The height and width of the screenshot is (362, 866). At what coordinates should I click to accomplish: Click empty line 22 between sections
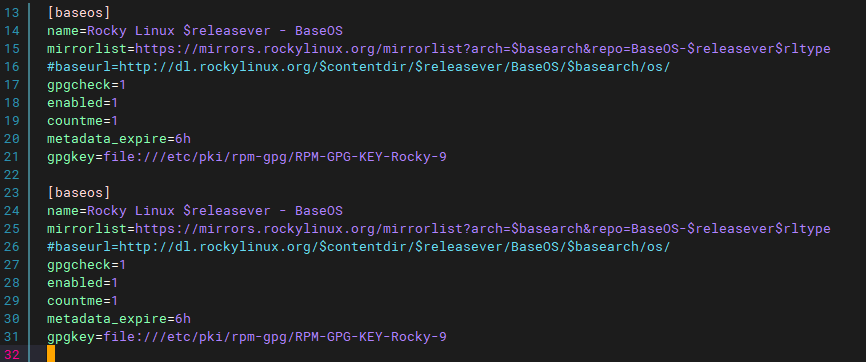[x=442, y=175]
